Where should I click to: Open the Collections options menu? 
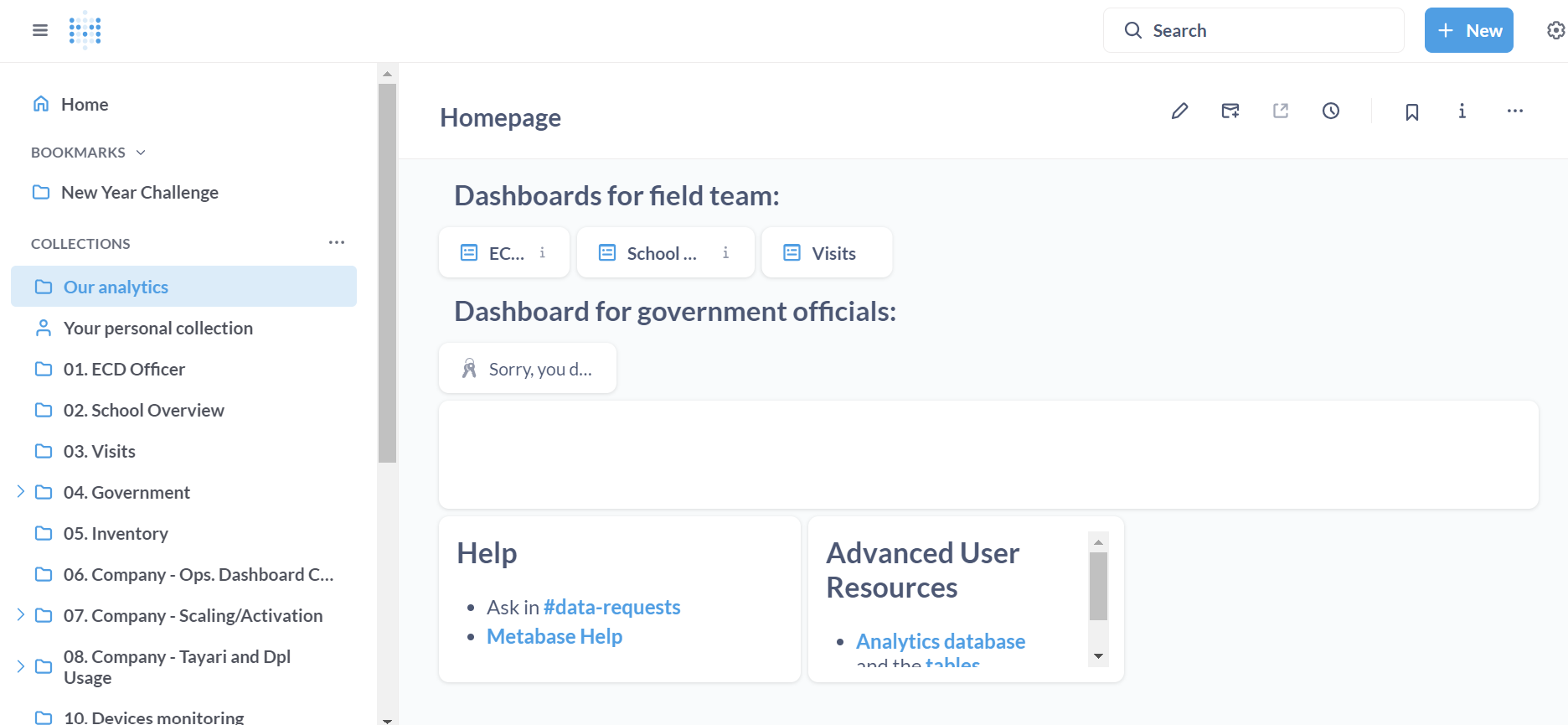tap(337, 243)
